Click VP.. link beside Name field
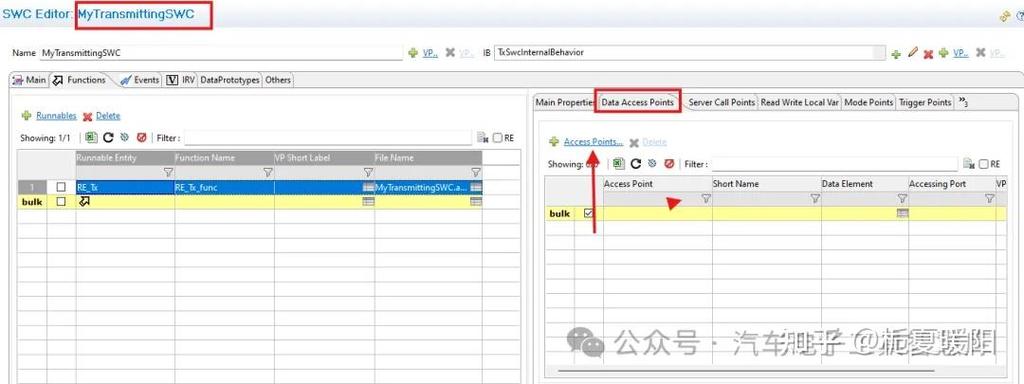The height and width of the screenshot is (384, 1024). point(430,53)
